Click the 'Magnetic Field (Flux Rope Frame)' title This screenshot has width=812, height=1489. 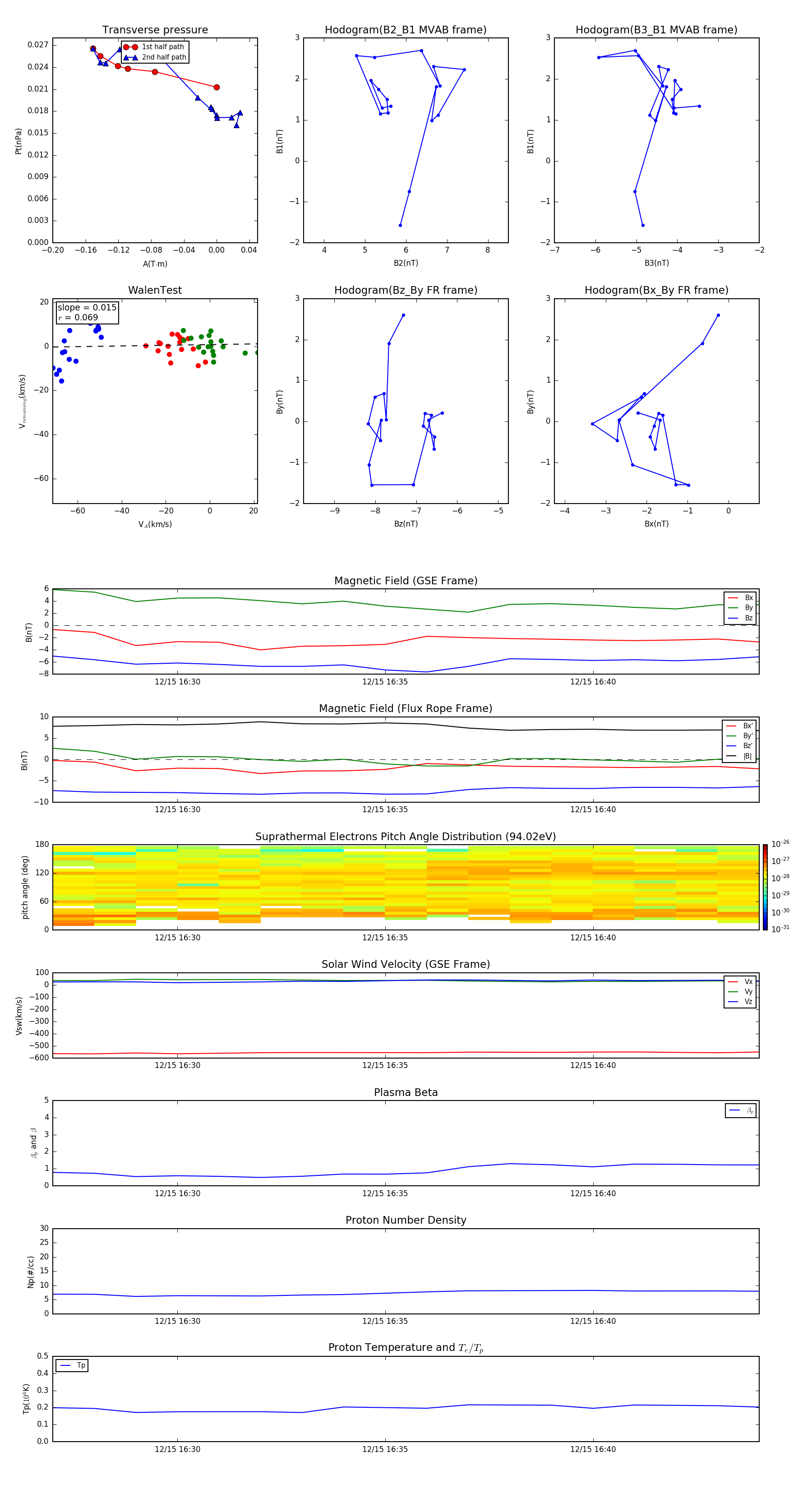tap(406, 709)
